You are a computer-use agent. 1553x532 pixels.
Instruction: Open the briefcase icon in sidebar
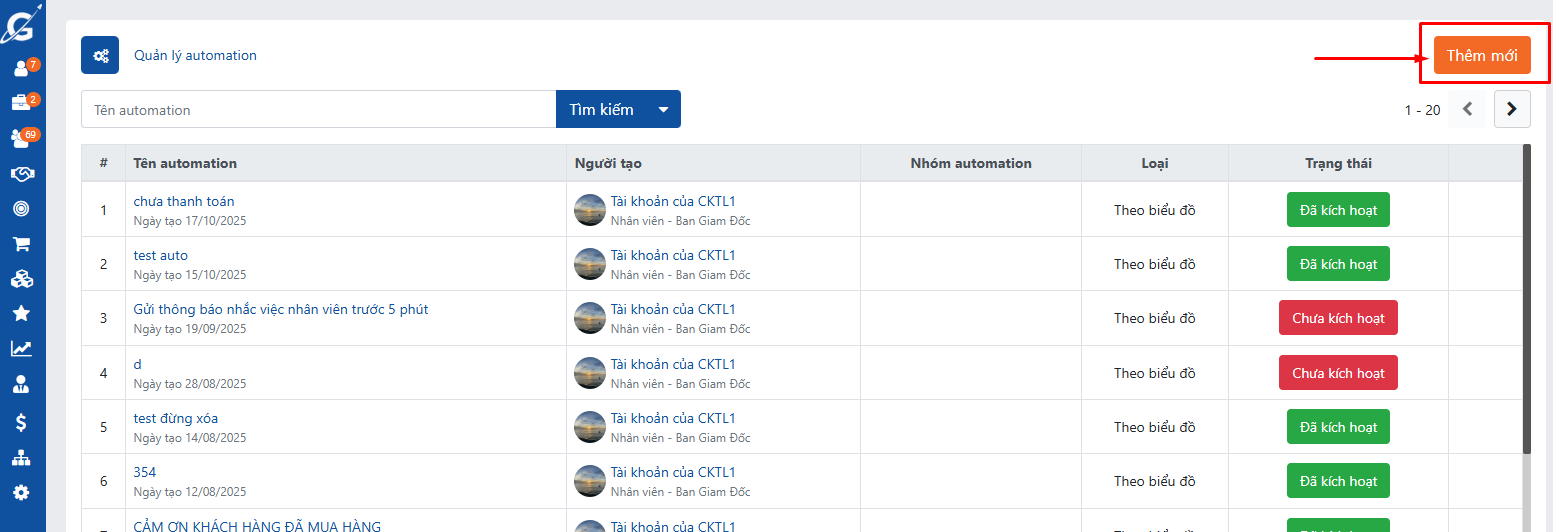pyautogui.click(x=21, y=103)
